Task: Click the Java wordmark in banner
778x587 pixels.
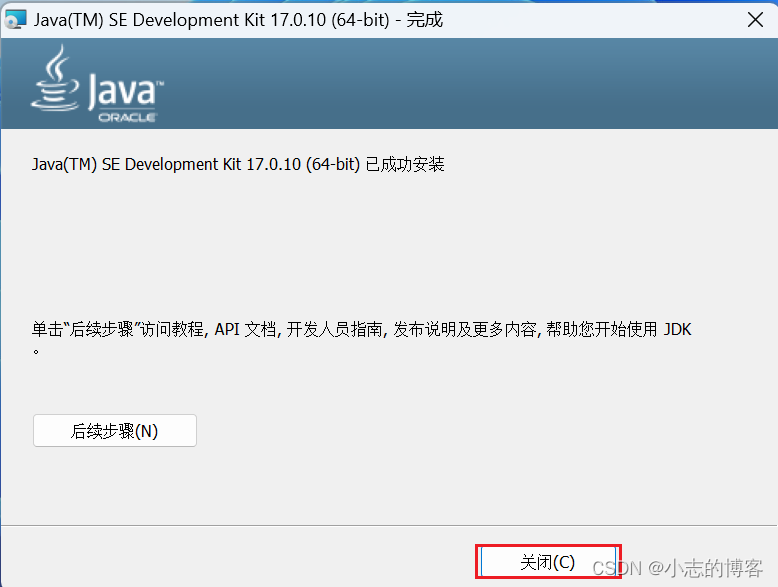Action: (x=125, y=92)
